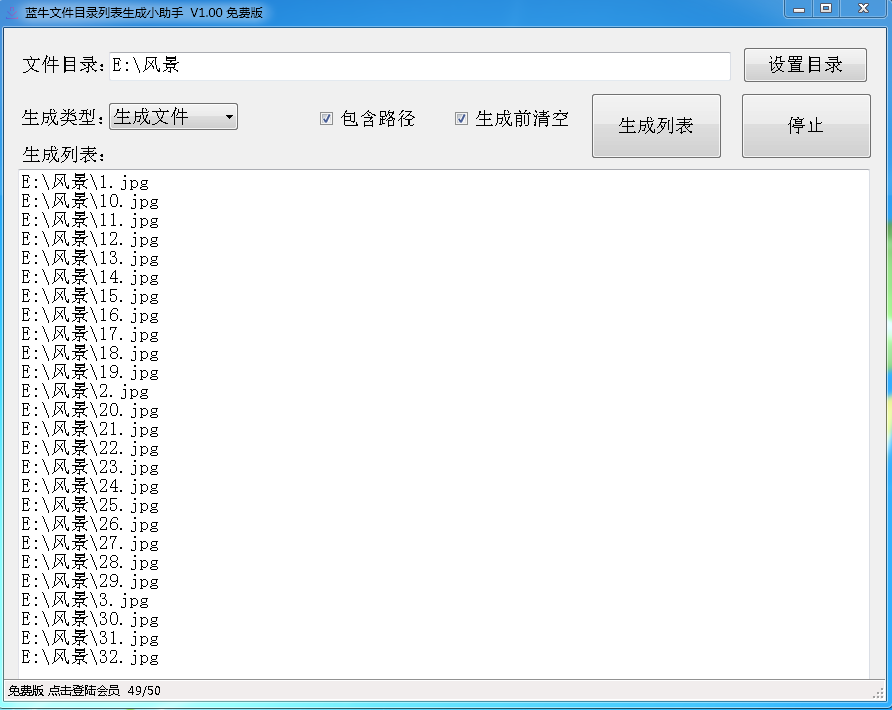Click the 设置目录 button

[x=805, y=65]
